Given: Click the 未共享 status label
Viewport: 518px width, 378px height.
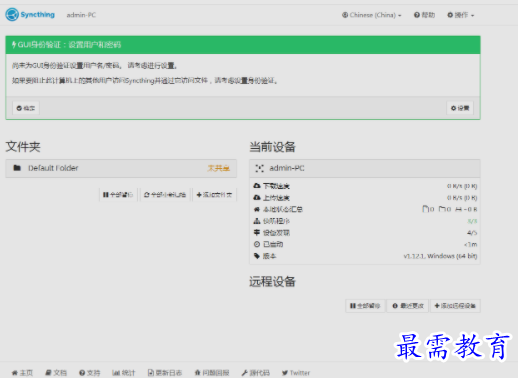Looking at the screenshot, I should (219, 168).
